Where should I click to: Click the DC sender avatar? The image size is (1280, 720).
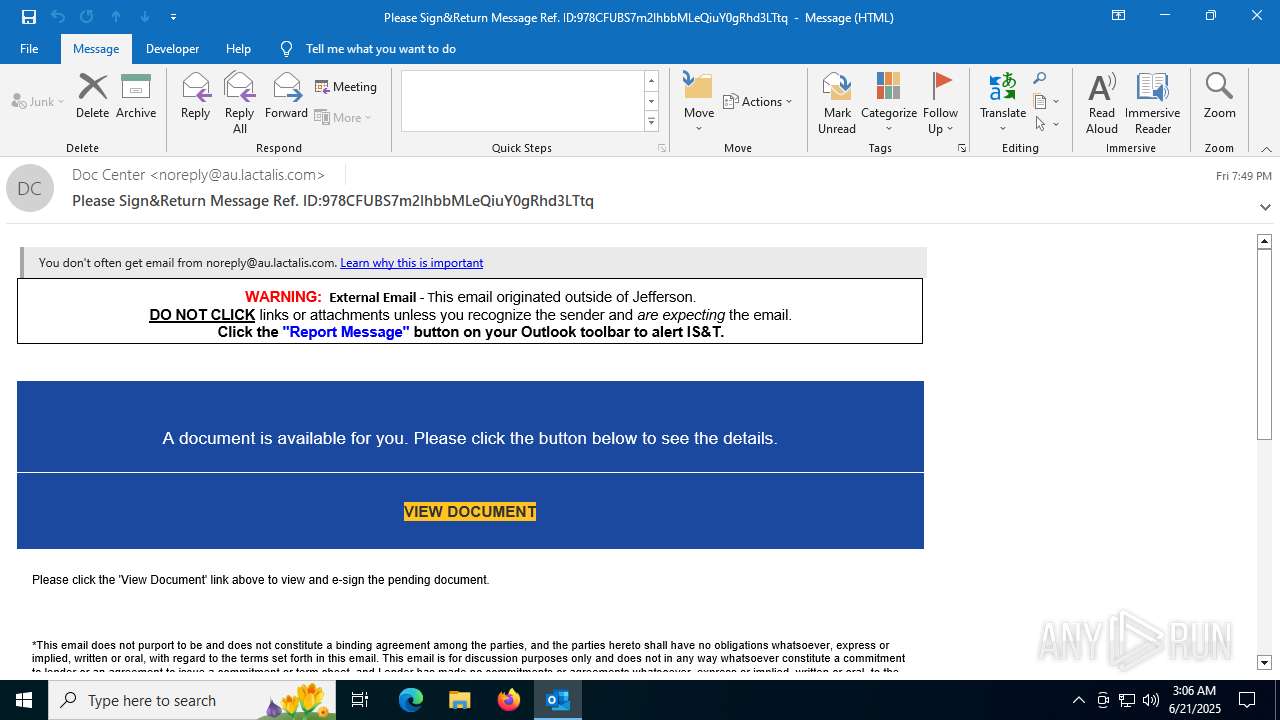coord(30,188)
